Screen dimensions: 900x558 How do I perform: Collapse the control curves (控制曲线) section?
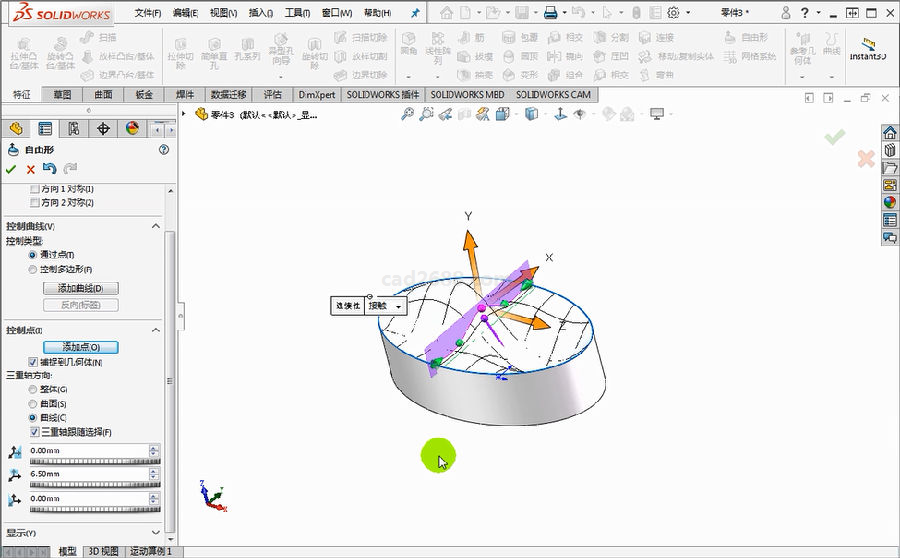tap(156, 227)
